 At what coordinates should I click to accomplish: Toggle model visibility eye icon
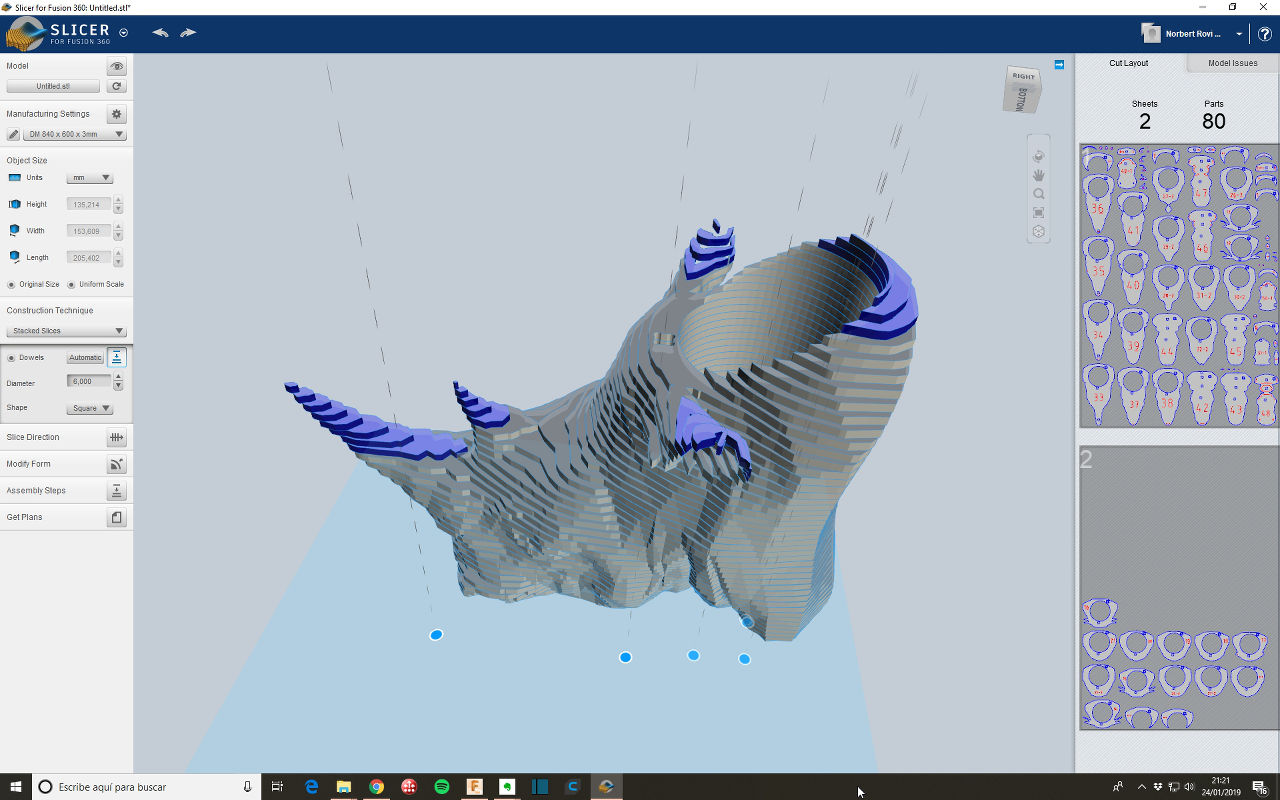(x=117, y=66)
